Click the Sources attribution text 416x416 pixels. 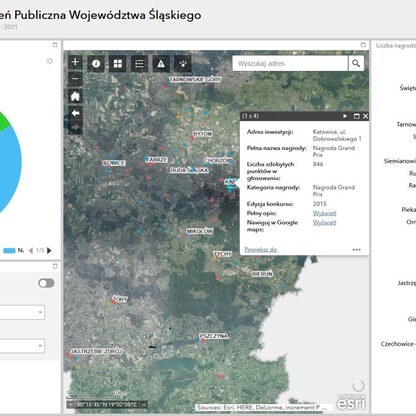262,407
